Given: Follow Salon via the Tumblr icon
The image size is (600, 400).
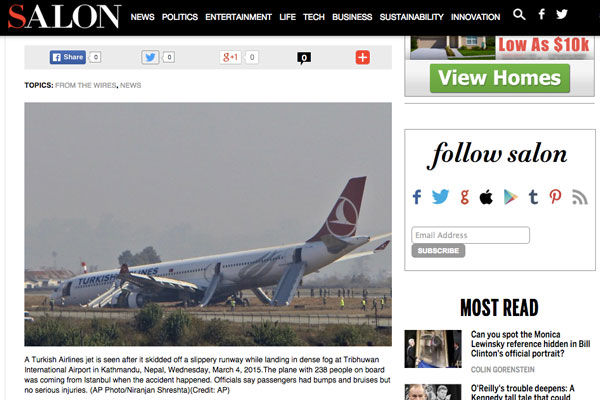Looking at the screenshot, I should pos(533,197).
